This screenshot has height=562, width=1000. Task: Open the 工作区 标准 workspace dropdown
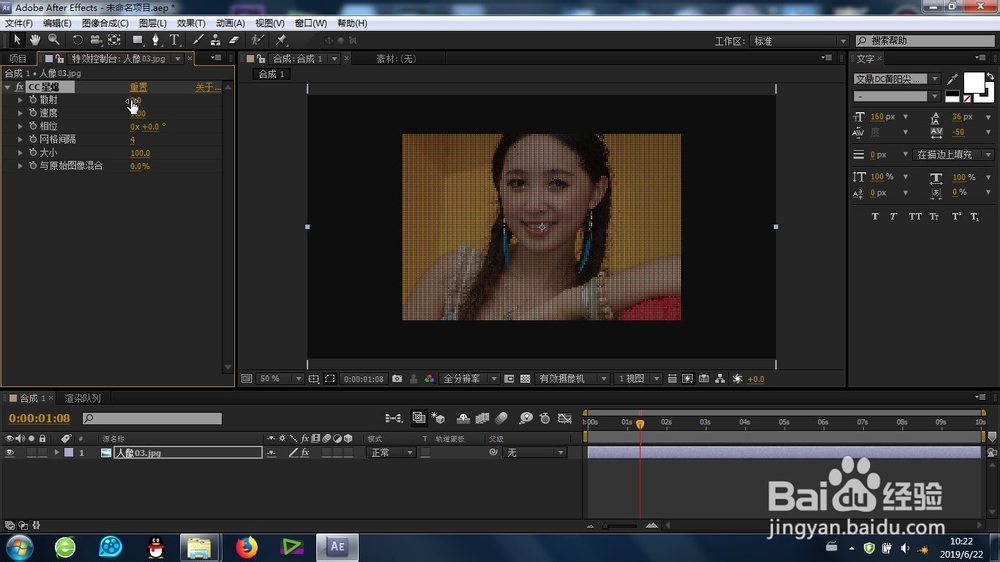798,41
